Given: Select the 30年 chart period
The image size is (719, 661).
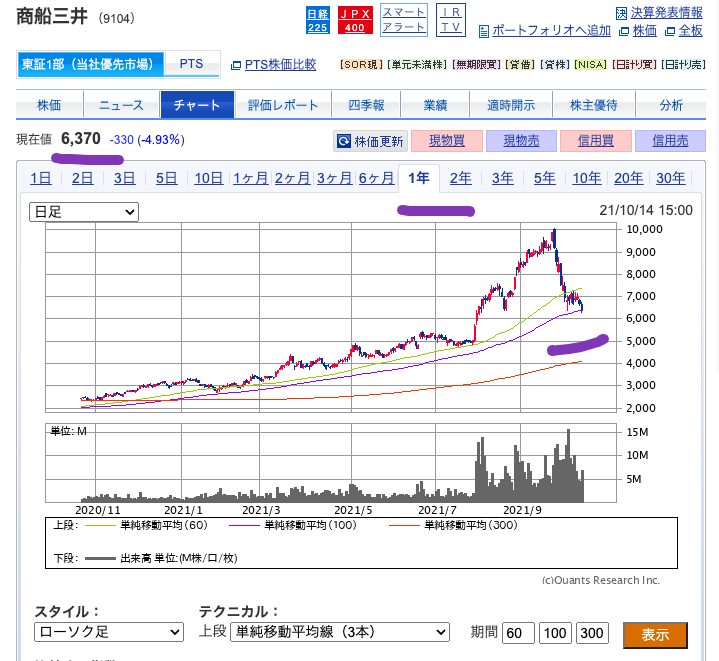Looking at the screenshot, I should click(670, 178).
